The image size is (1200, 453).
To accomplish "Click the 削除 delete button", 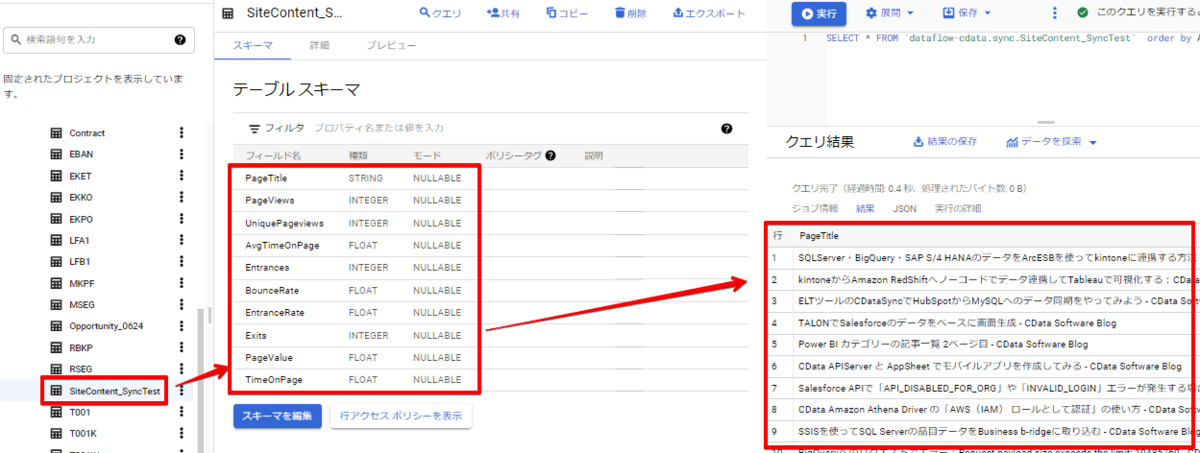I will pos(630,13).
